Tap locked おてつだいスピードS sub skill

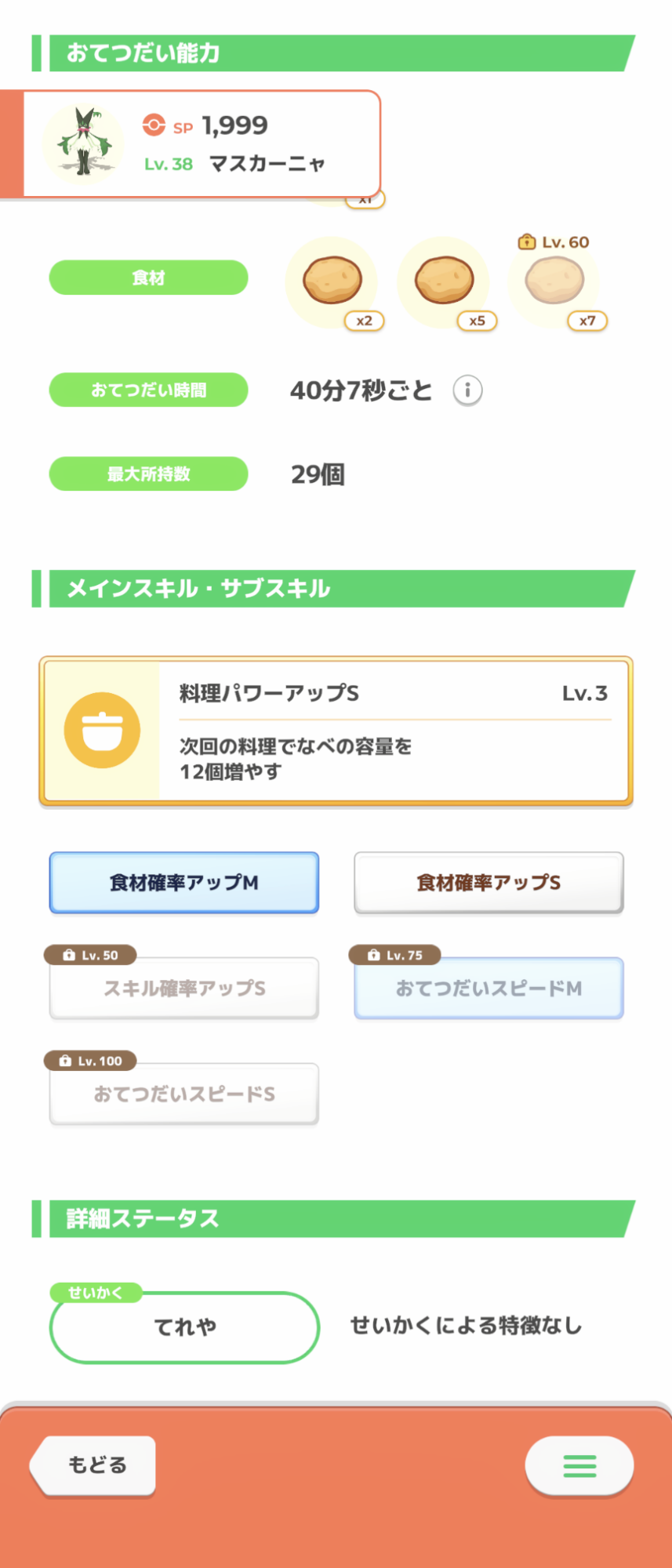coord(184,1094)
